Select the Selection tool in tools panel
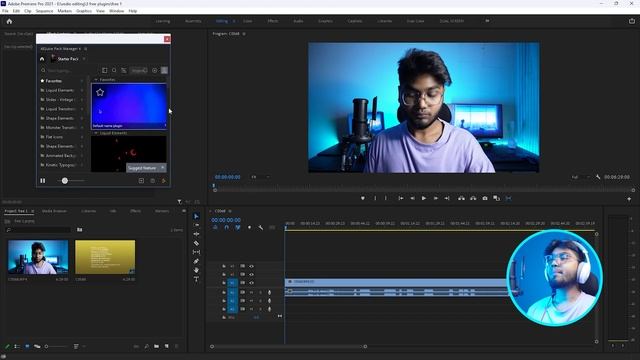Screen dimensions: 640x360 click(x=196, y=216)
